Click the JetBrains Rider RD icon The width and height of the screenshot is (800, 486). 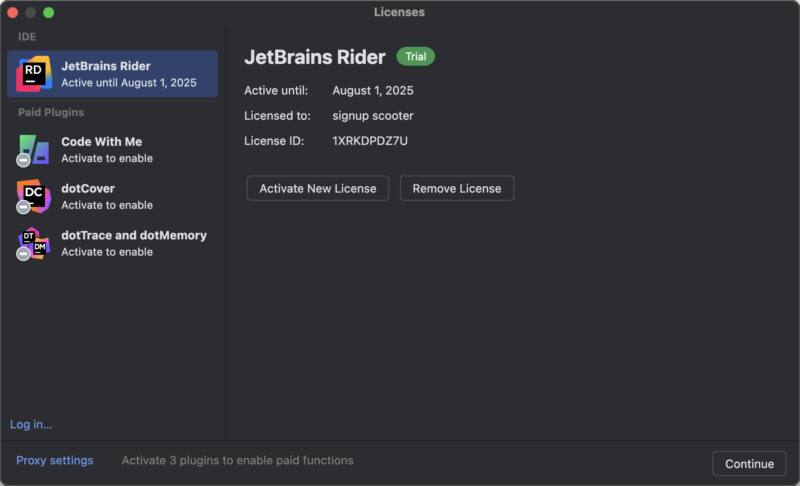point(34,74)
